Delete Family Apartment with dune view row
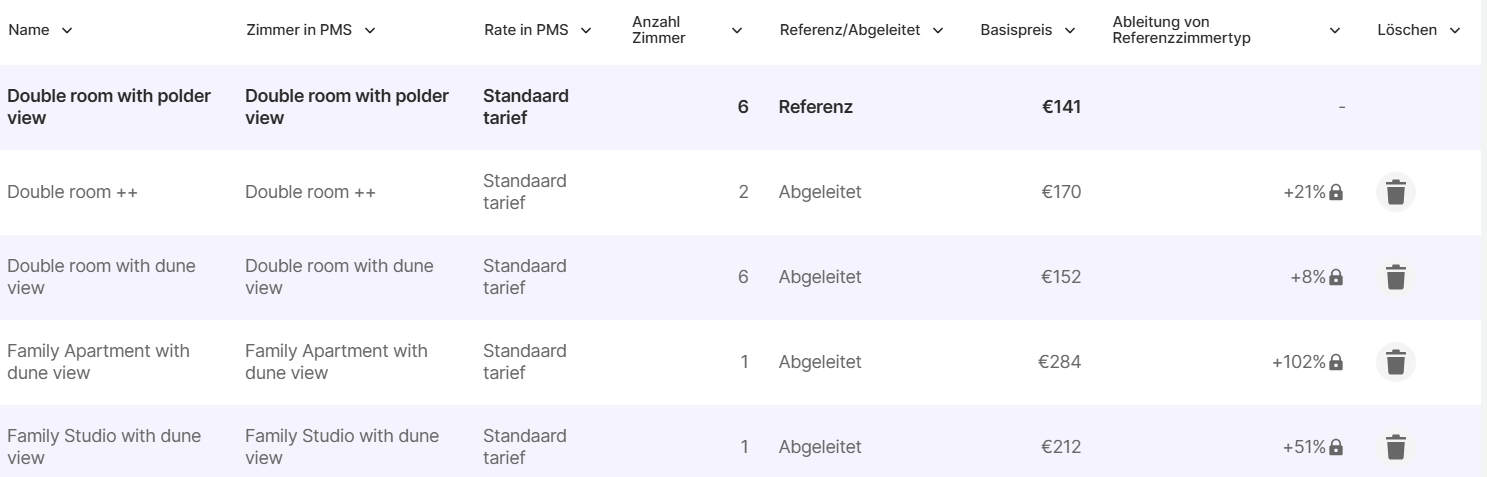 tap(1396, 362)
